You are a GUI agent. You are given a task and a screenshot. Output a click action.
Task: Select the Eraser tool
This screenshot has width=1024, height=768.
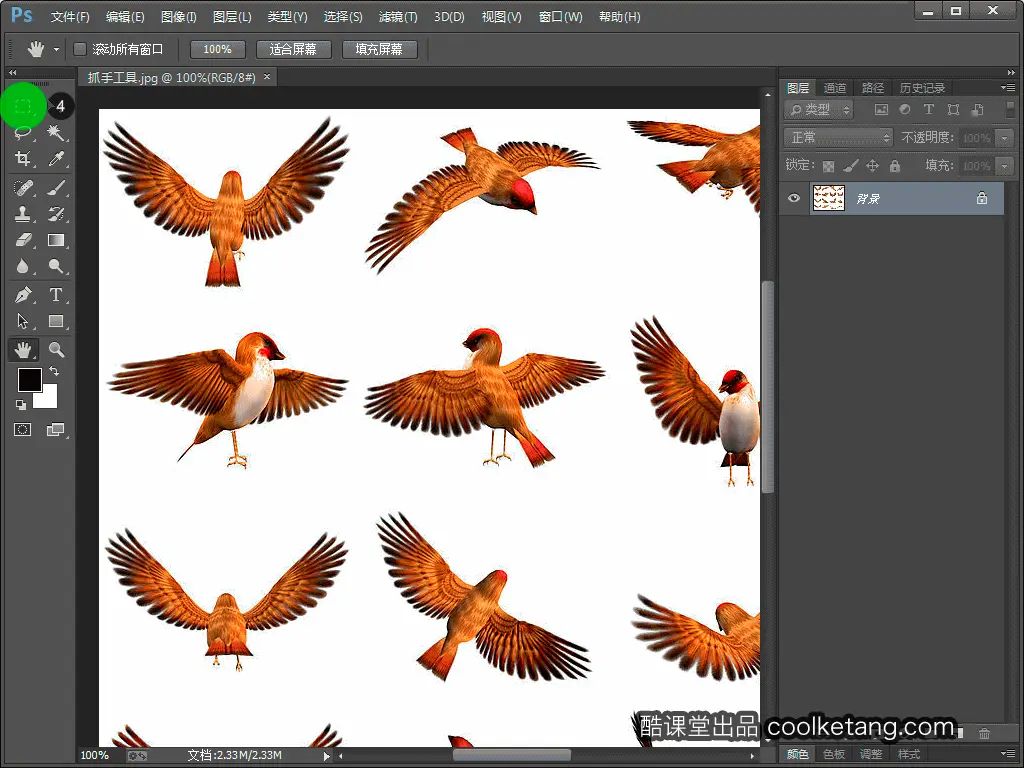point(23,240)
